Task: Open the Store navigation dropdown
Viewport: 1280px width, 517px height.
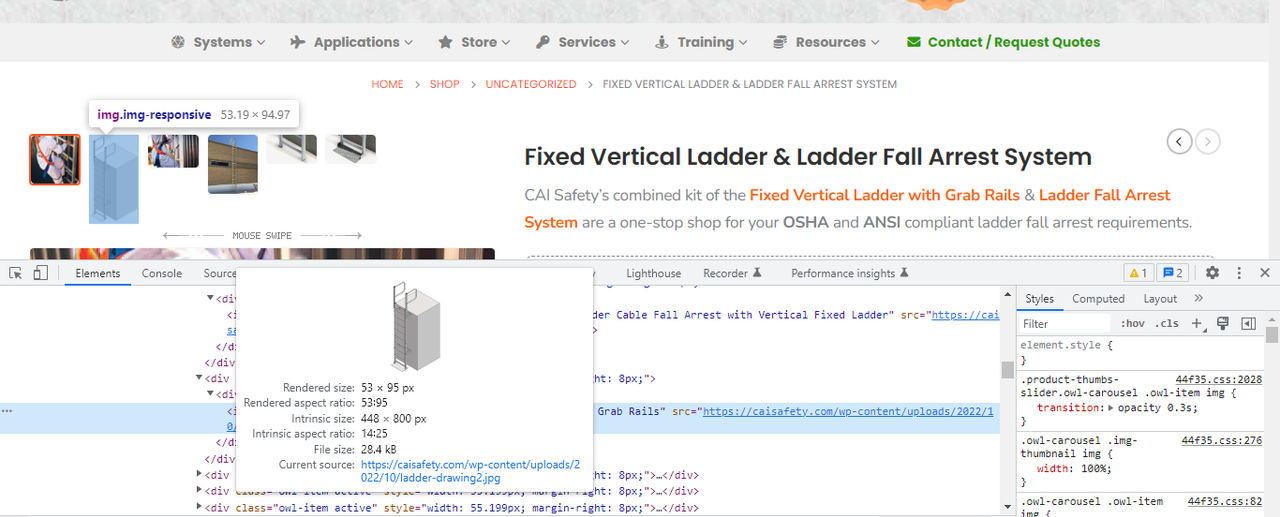Action: pyautogui.click(x=474, y=42)
